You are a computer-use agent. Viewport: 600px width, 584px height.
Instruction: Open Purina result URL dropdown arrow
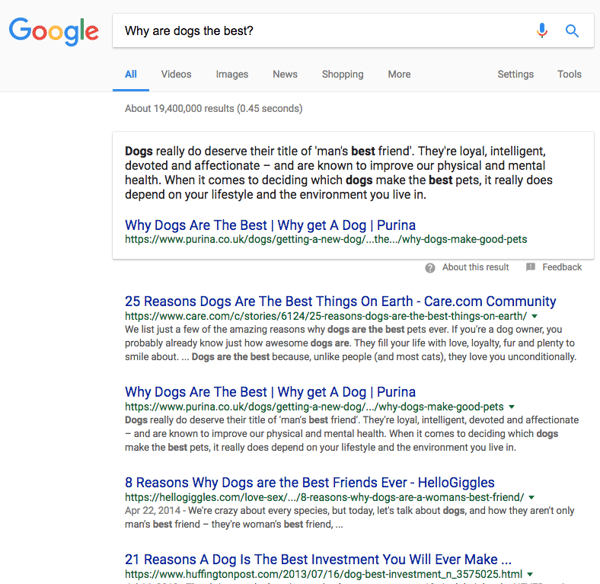click(512, 407)
